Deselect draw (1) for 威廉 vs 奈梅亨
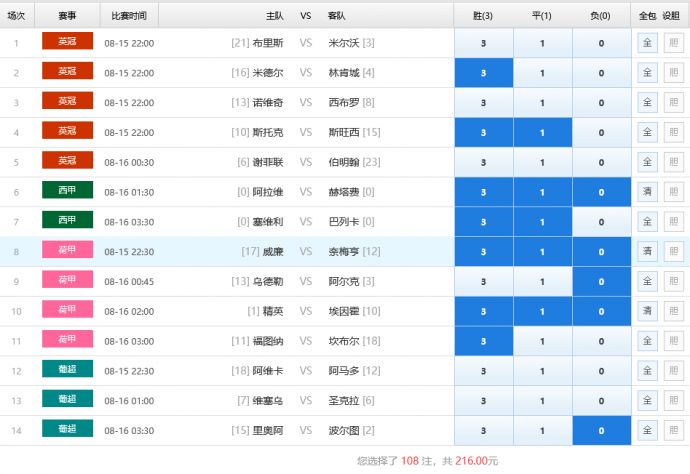Viewport: 690px width, 474px height. (x=543, y=252)
